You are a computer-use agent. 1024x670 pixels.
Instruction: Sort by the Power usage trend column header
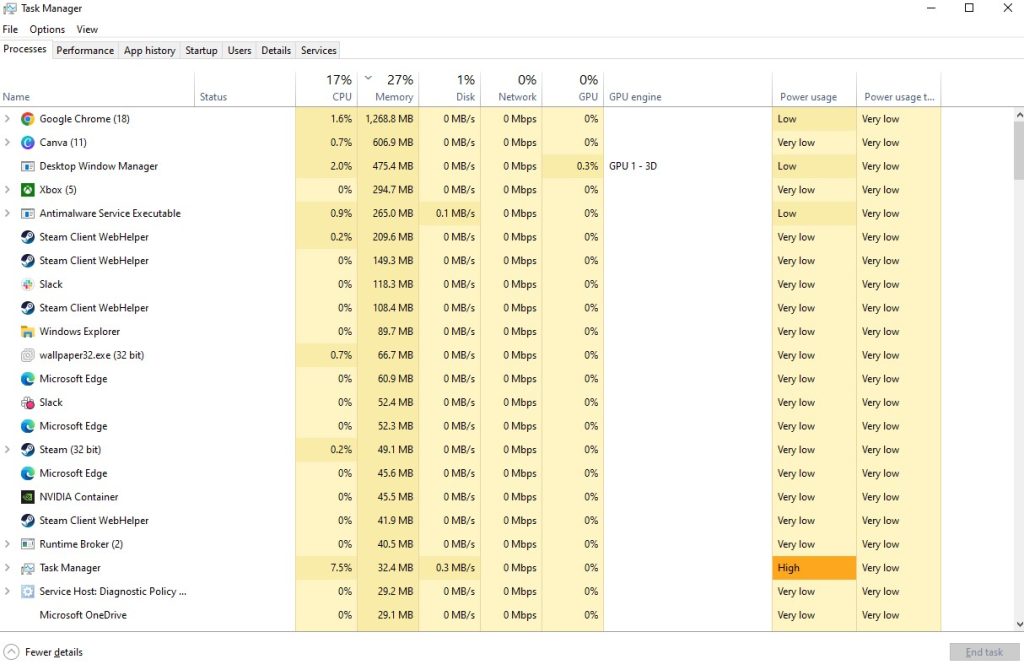point(899,89)
